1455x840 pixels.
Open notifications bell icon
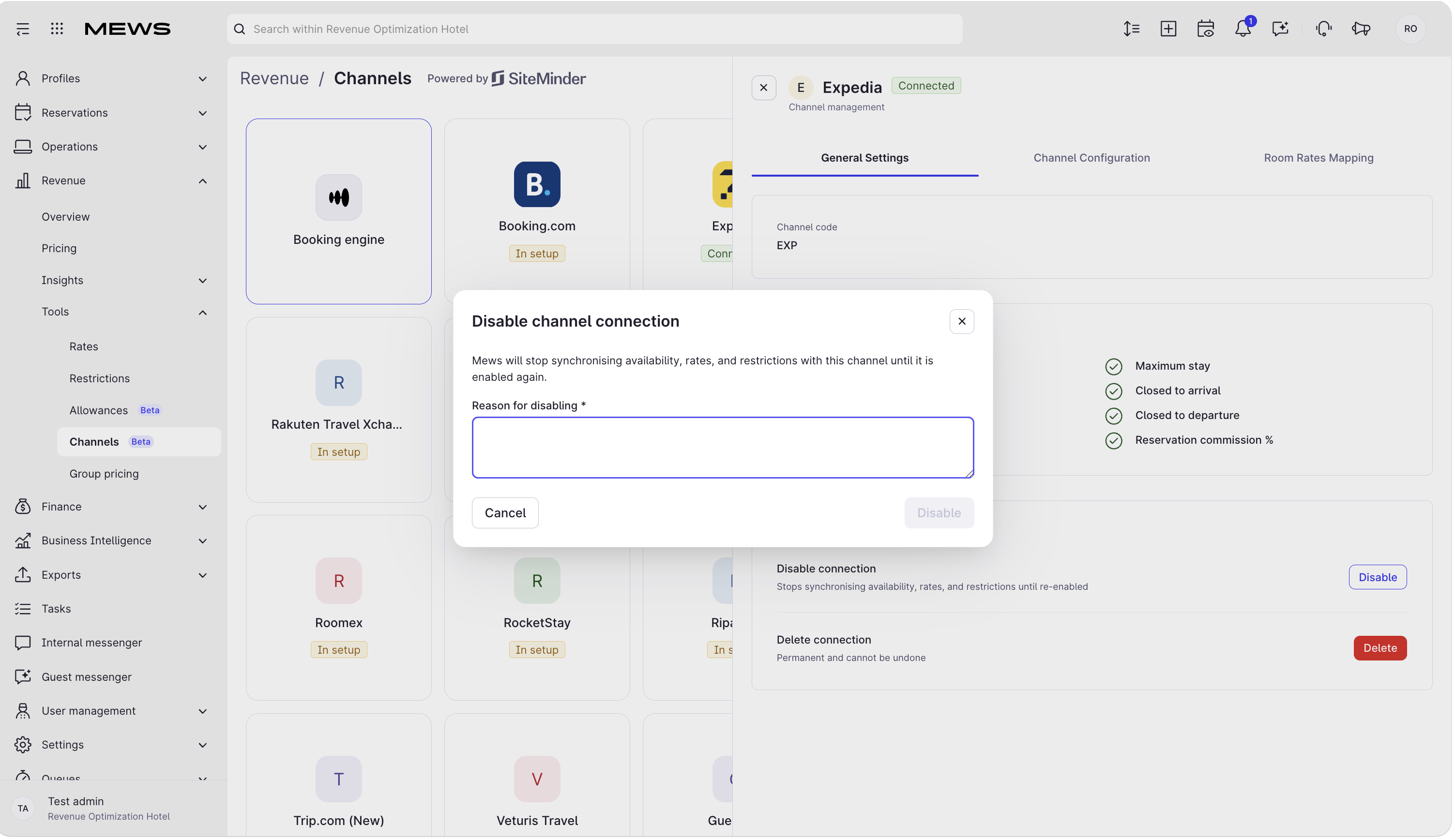tap(1243, 29)
